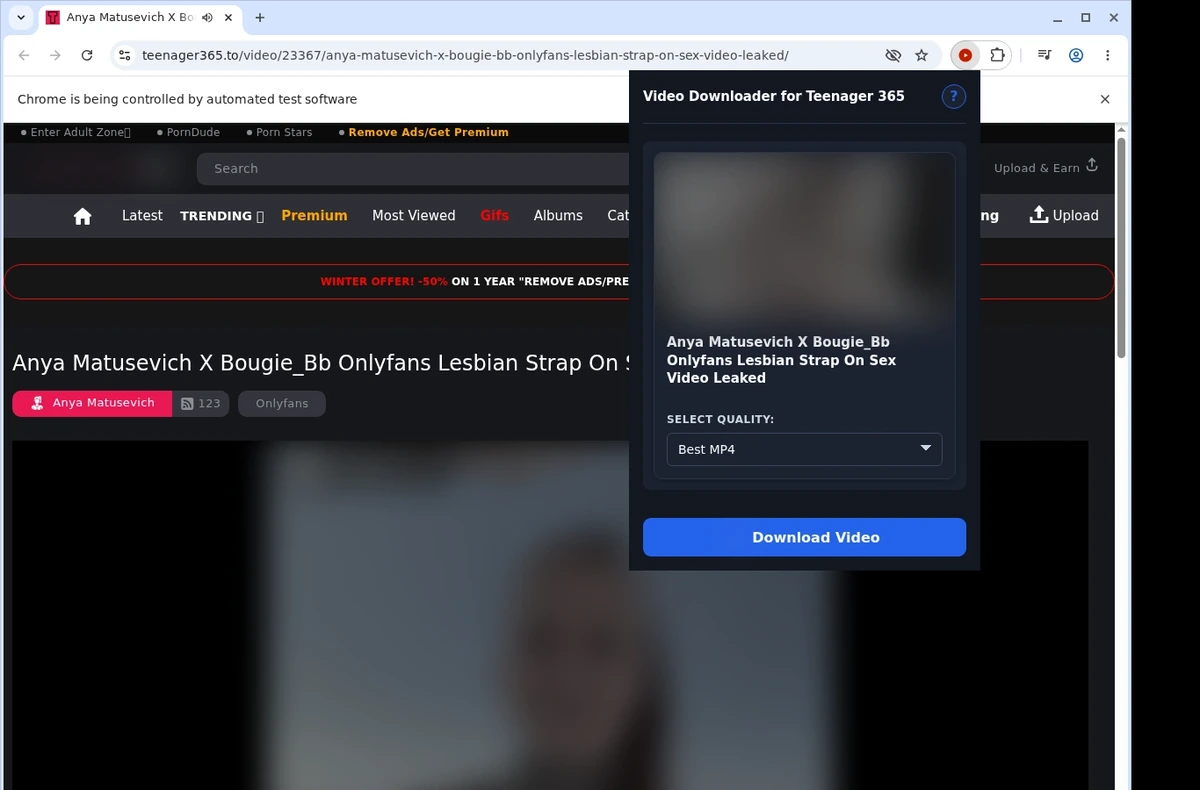Screen dimensions: 1200x790
Task: Click the page video title heading
Action: (320, 363)
